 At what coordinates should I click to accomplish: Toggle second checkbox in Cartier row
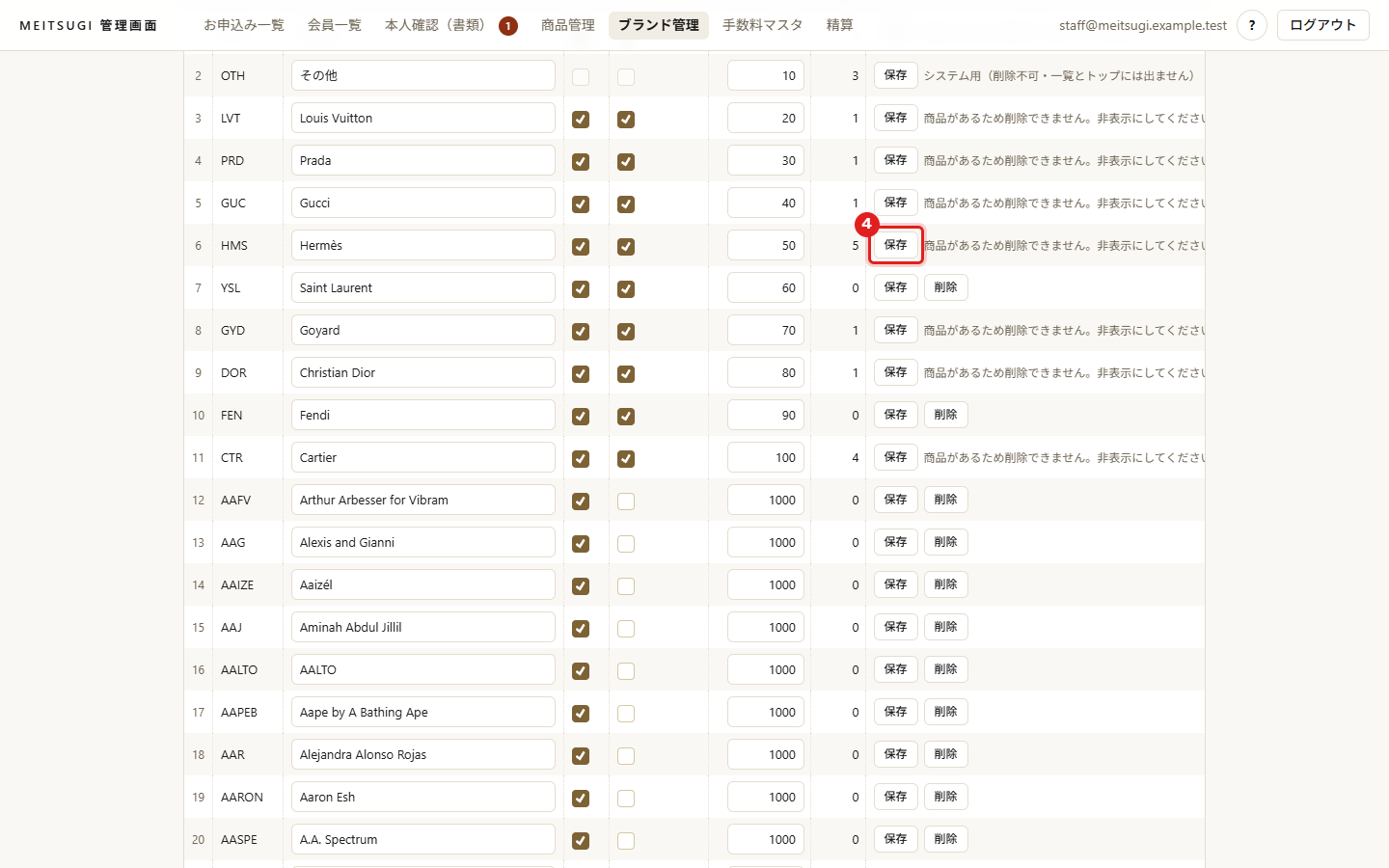tap(626, 459)
